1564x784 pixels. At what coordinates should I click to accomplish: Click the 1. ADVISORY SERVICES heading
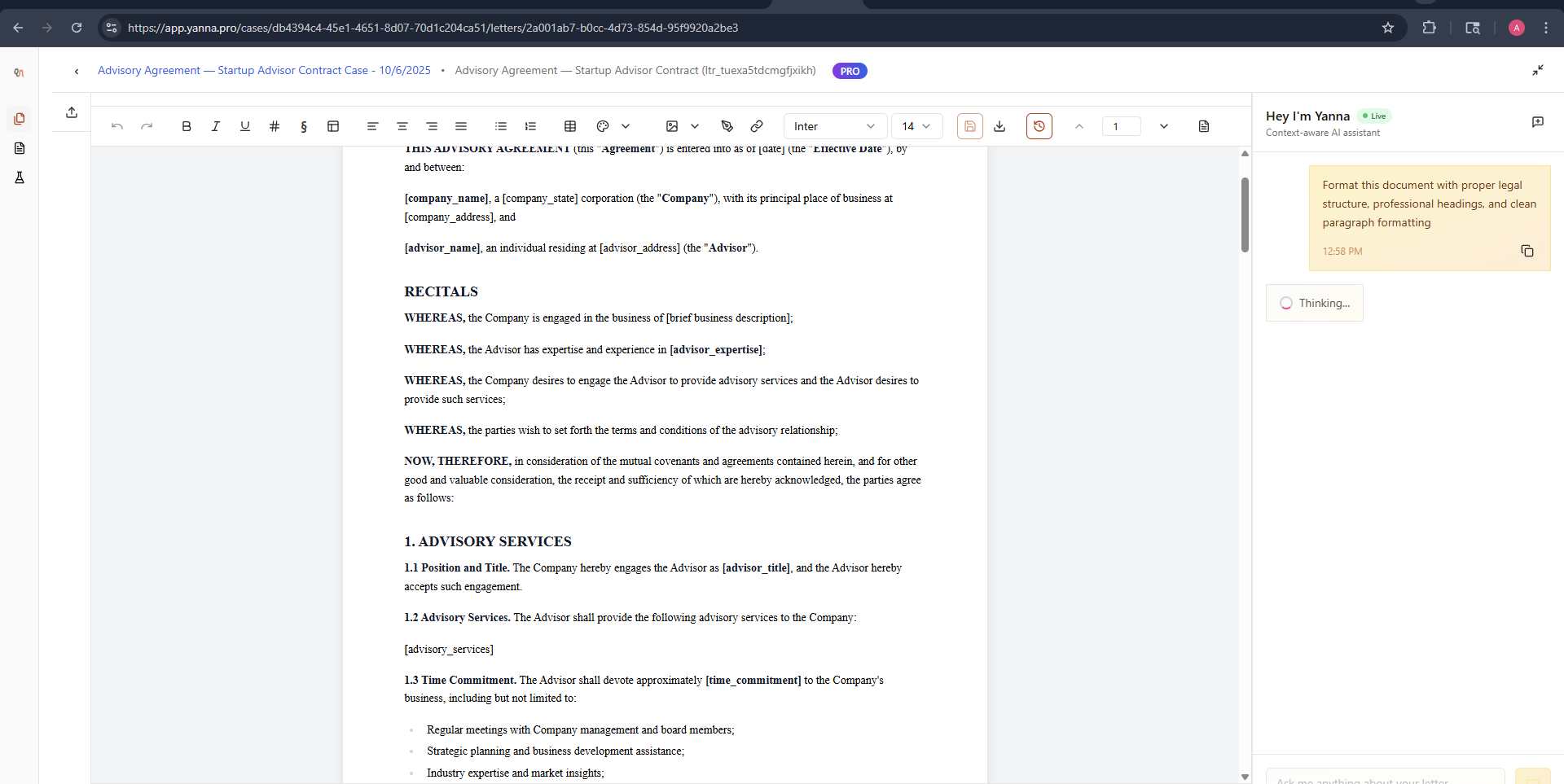[488, 541]
